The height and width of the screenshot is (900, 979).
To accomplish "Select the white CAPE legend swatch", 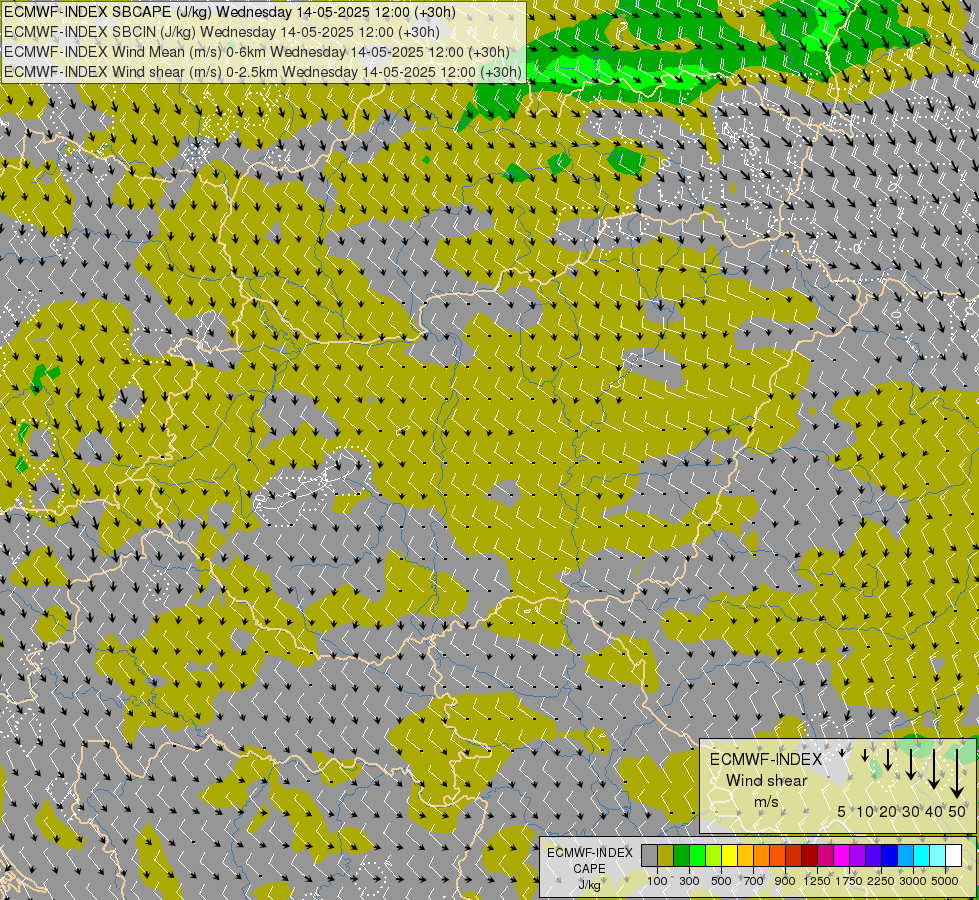I will 953,855.
